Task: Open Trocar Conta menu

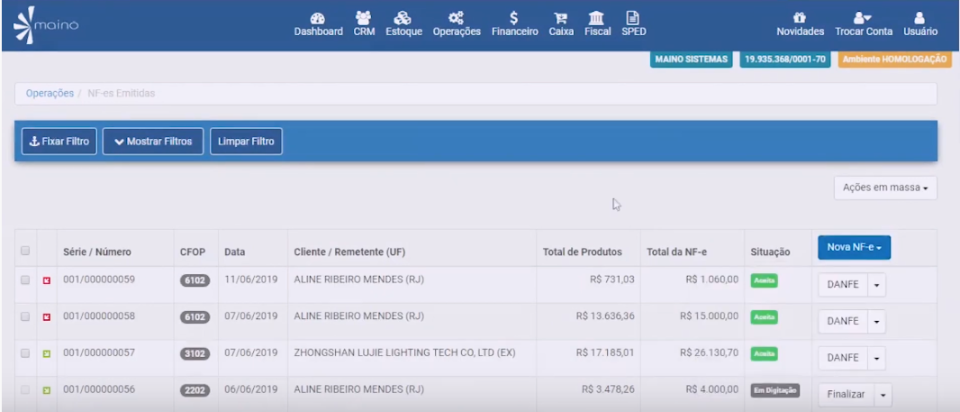Action: 864,24
